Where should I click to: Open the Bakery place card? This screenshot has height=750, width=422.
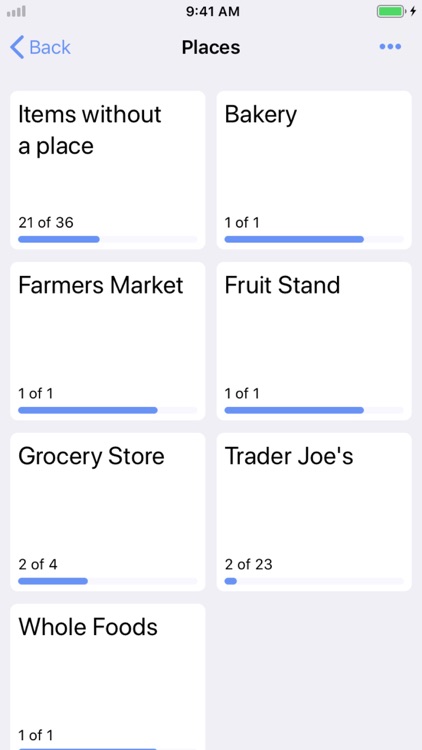[314, 170]
